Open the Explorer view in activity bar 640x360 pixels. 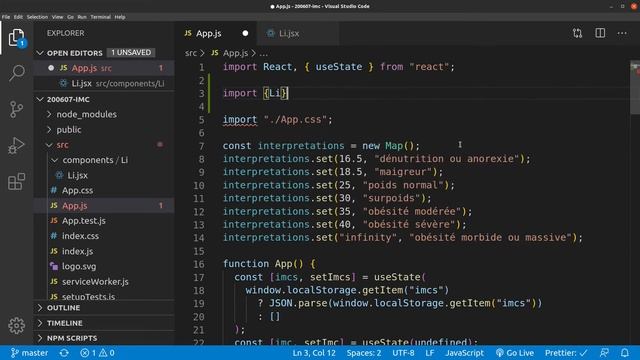pyautogui.click(x=16, y=38)
